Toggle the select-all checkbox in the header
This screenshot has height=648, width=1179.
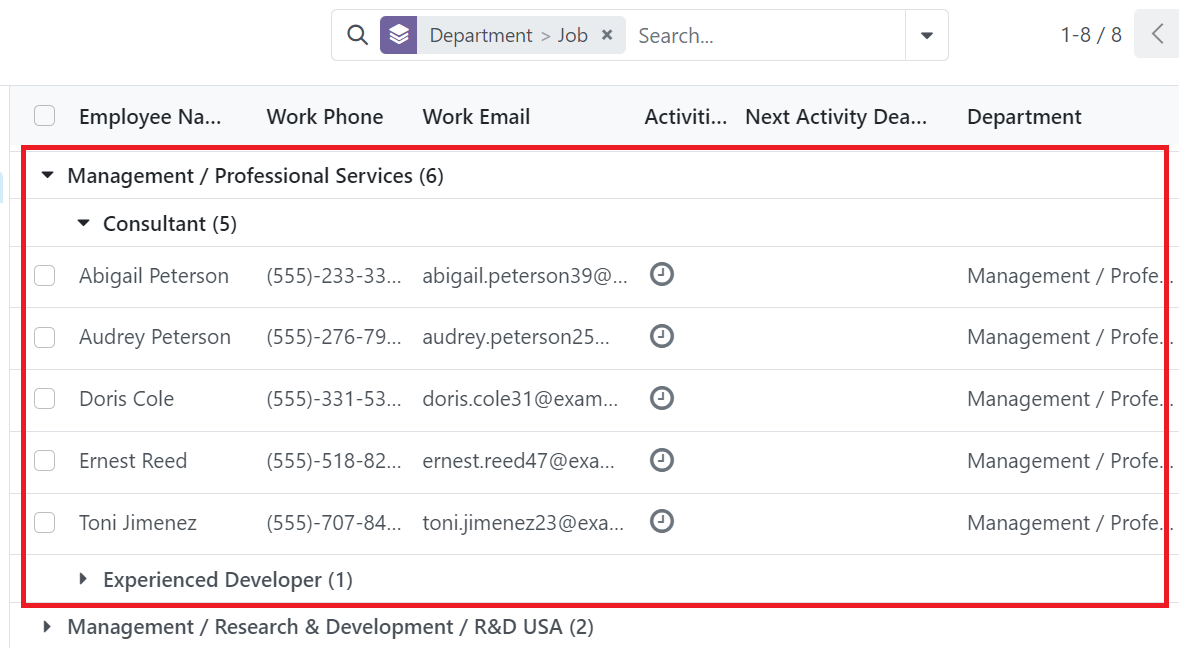(x=45, y=116)
